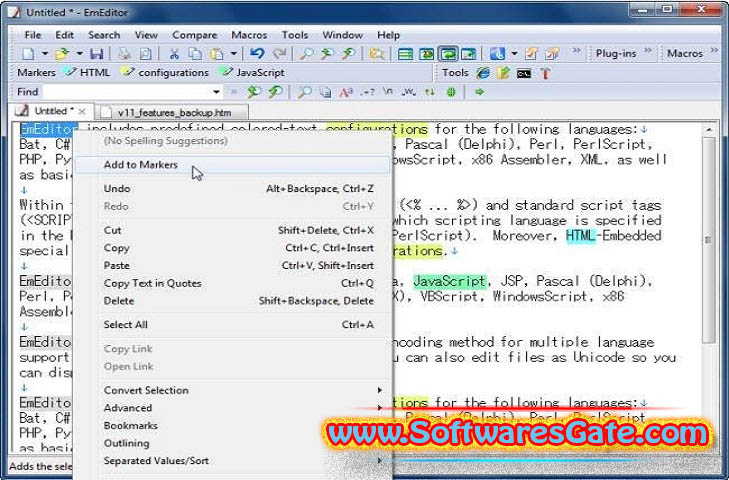Click the Cut scissors icon

pos(174,54)
